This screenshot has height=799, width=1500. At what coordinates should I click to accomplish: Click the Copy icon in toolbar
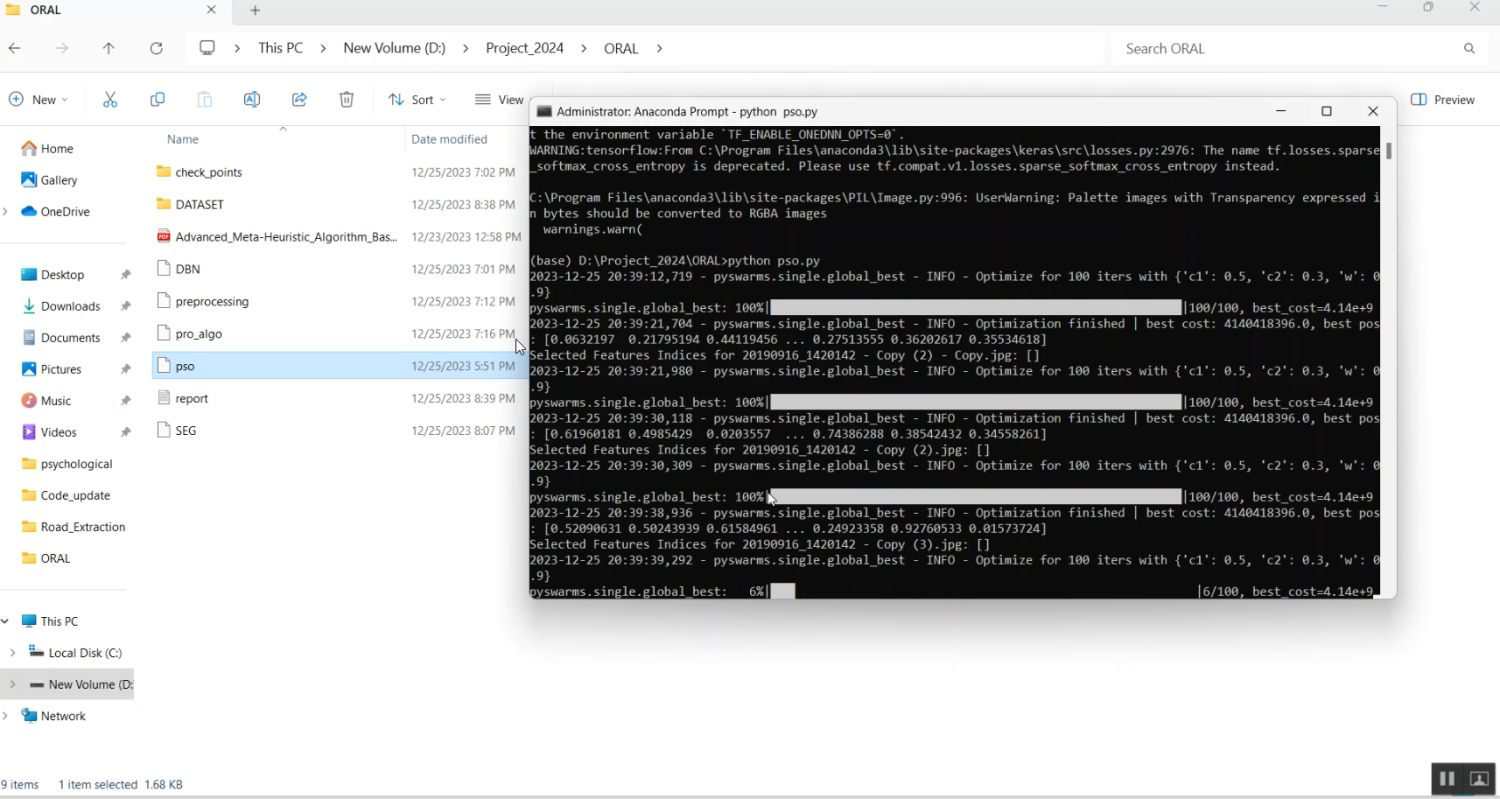[157, 99]
